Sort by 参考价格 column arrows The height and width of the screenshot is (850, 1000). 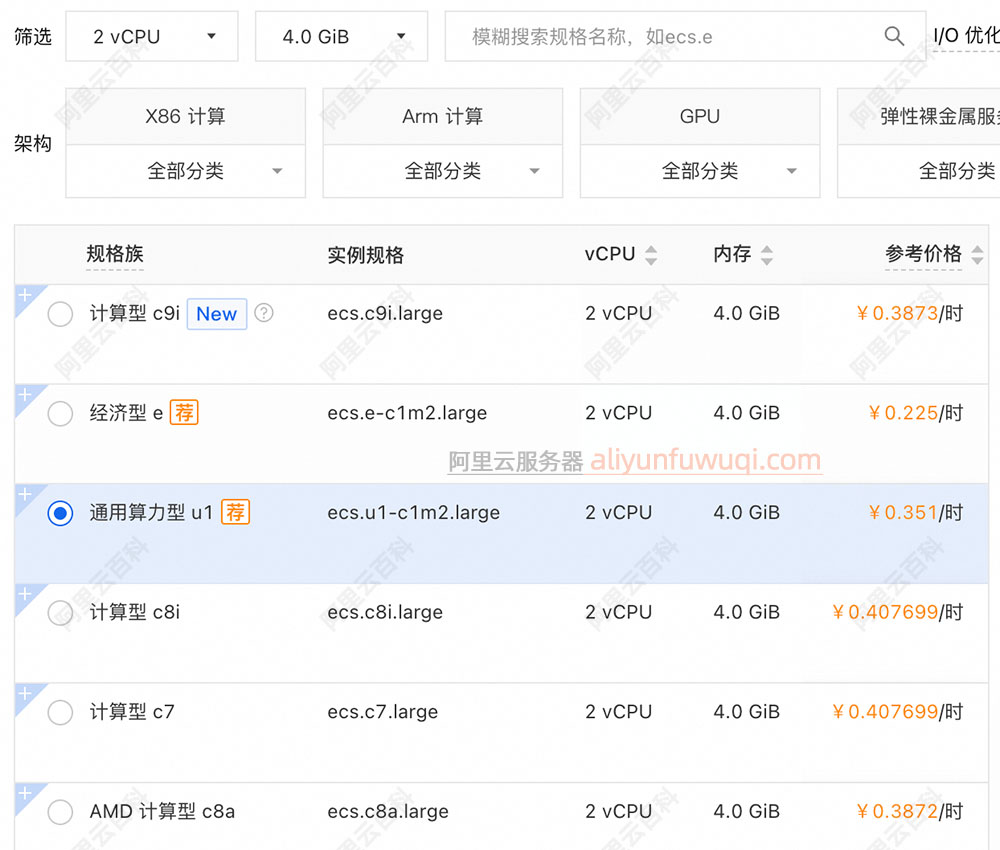click(977, 255)
